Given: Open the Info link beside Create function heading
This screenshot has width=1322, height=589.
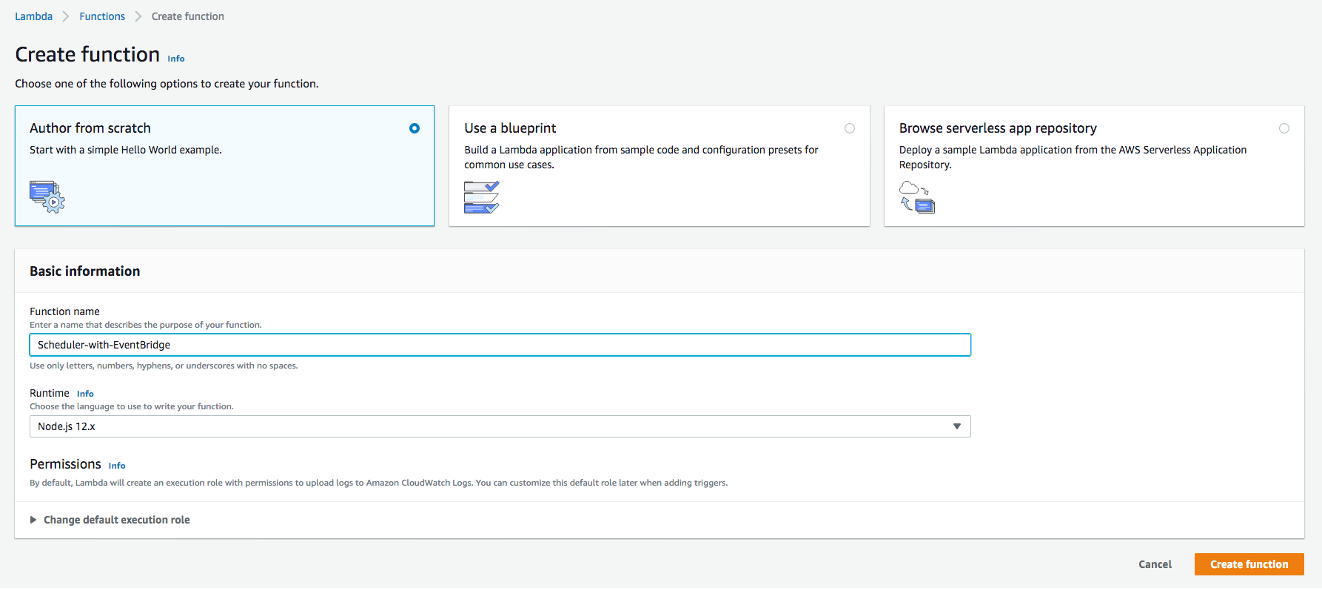Looking at the screenshot, I should (175, 58).
